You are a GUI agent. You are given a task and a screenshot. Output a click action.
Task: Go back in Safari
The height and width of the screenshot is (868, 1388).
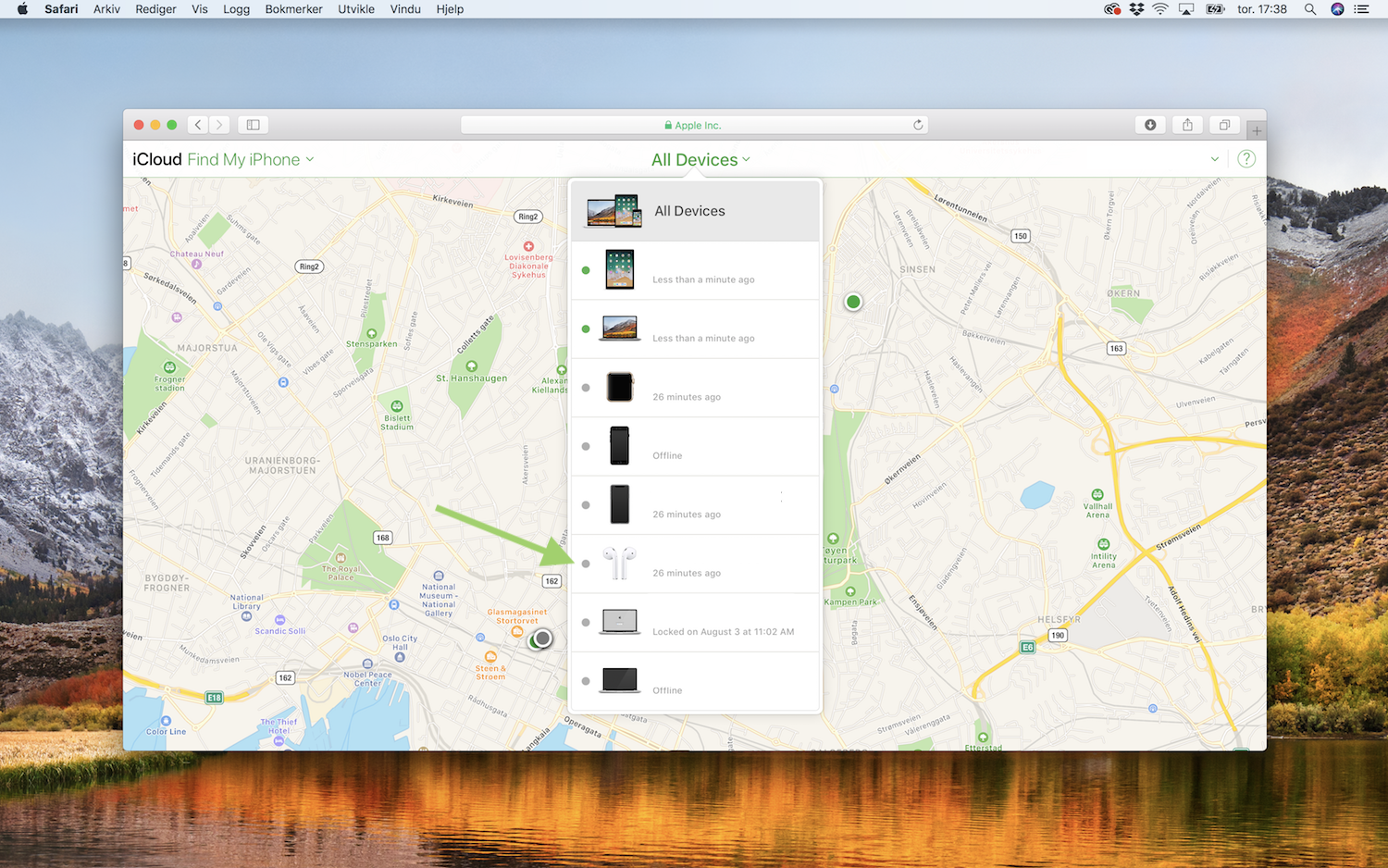click(197, 125)
